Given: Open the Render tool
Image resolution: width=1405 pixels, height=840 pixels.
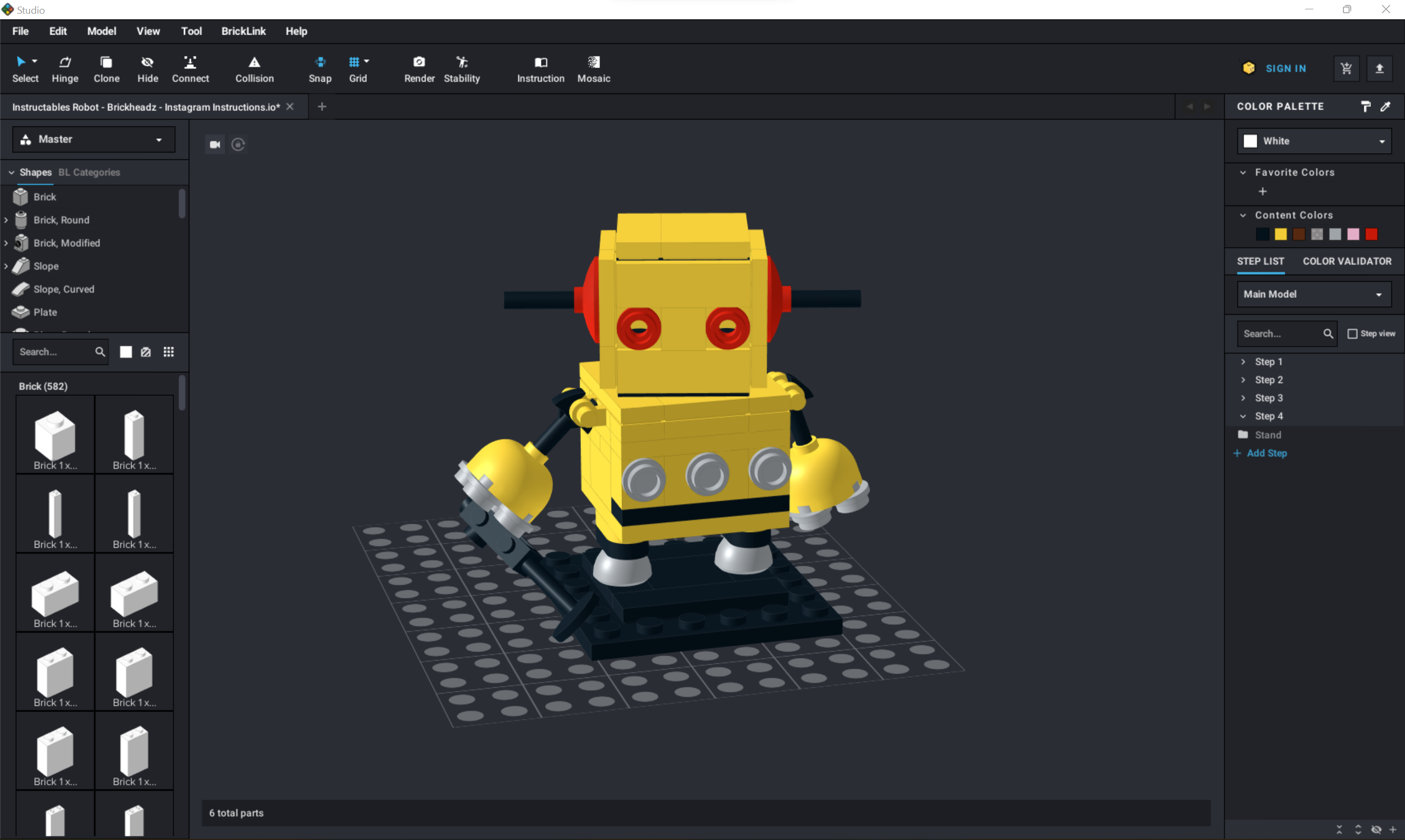Looking at the screenshot, I should coord(418,67).
